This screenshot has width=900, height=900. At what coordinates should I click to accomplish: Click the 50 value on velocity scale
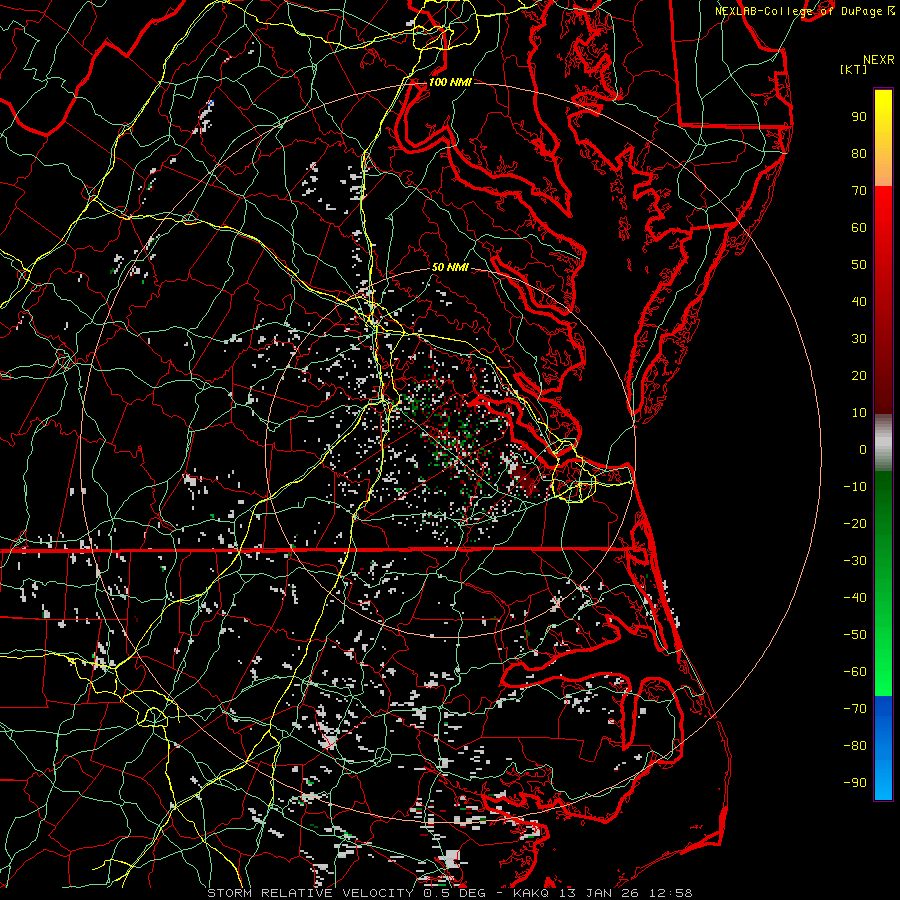[859, 265]
